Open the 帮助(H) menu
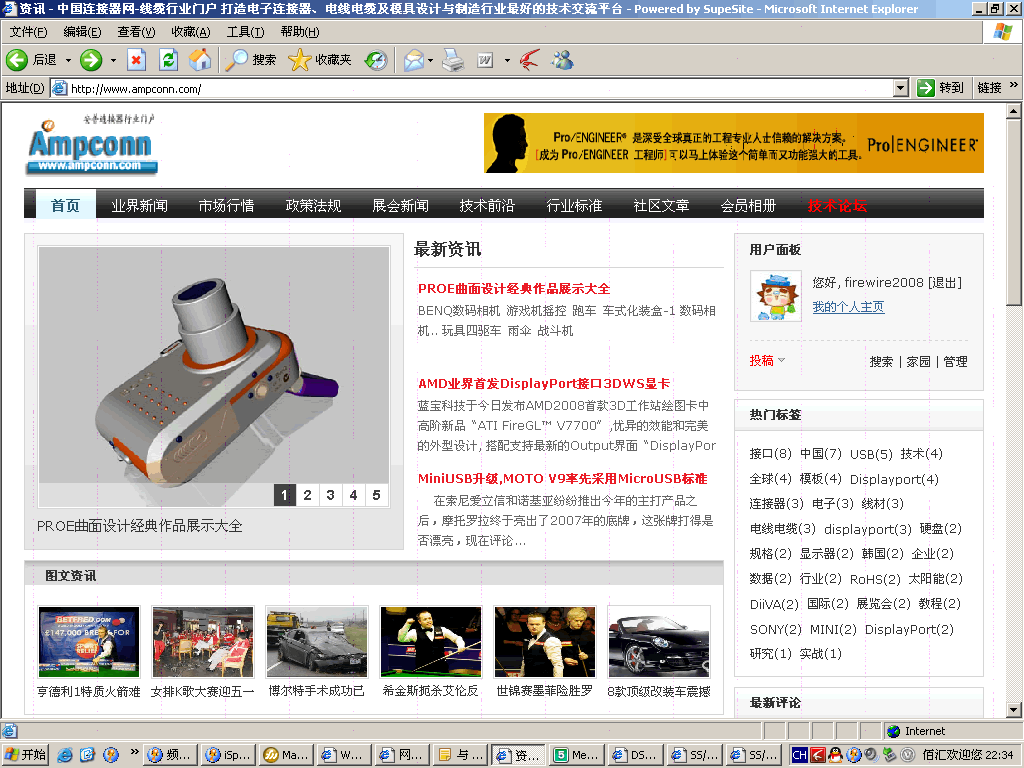This screenshot has width=1024, height=768. 300,32
